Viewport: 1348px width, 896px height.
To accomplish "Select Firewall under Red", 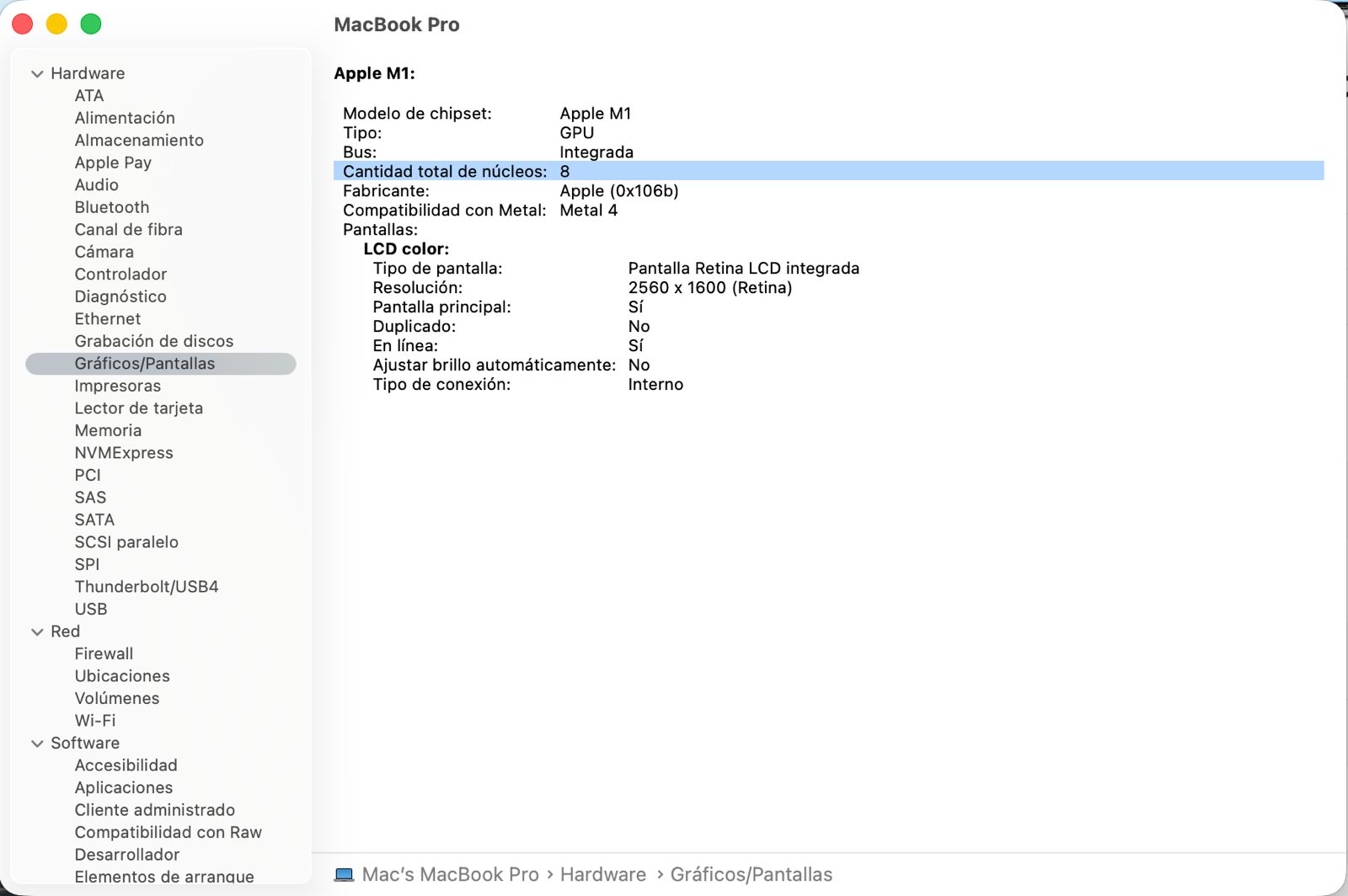I will pos(104,653).
